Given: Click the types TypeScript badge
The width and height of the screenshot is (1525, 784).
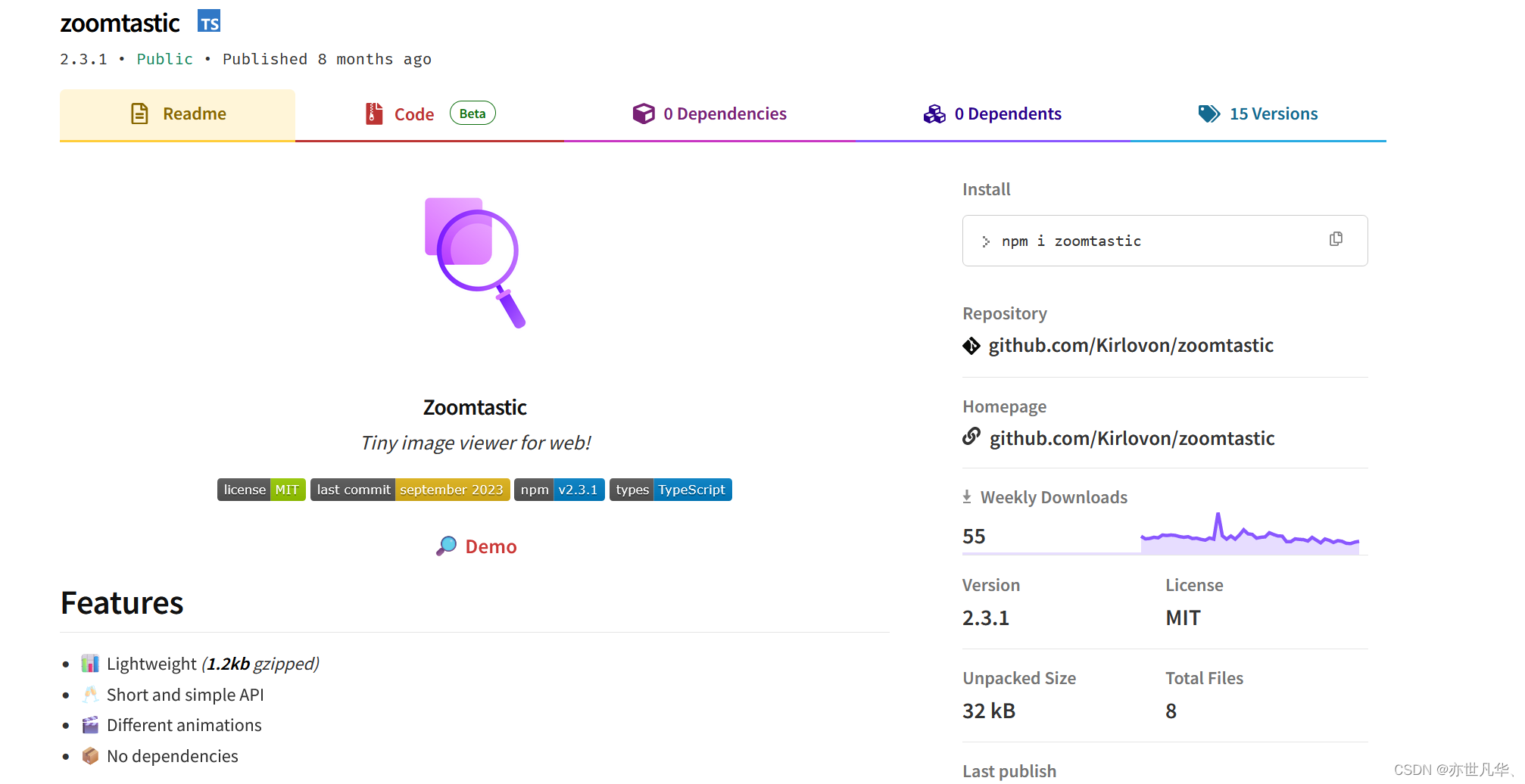Looking at the screenshot, I should (670, 490).
